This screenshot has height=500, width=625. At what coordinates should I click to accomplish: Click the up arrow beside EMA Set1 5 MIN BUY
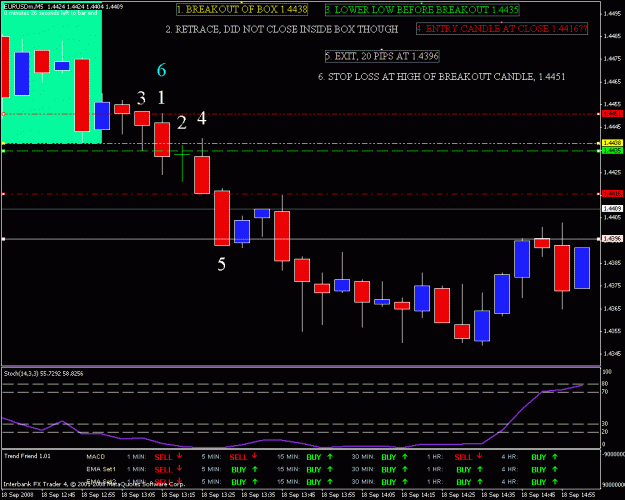click(255, 469)
